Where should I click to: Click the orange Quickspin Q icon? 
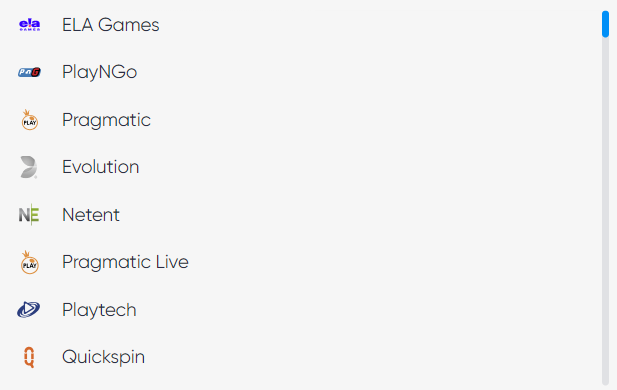pyautogui.click(x=29, y=357)
